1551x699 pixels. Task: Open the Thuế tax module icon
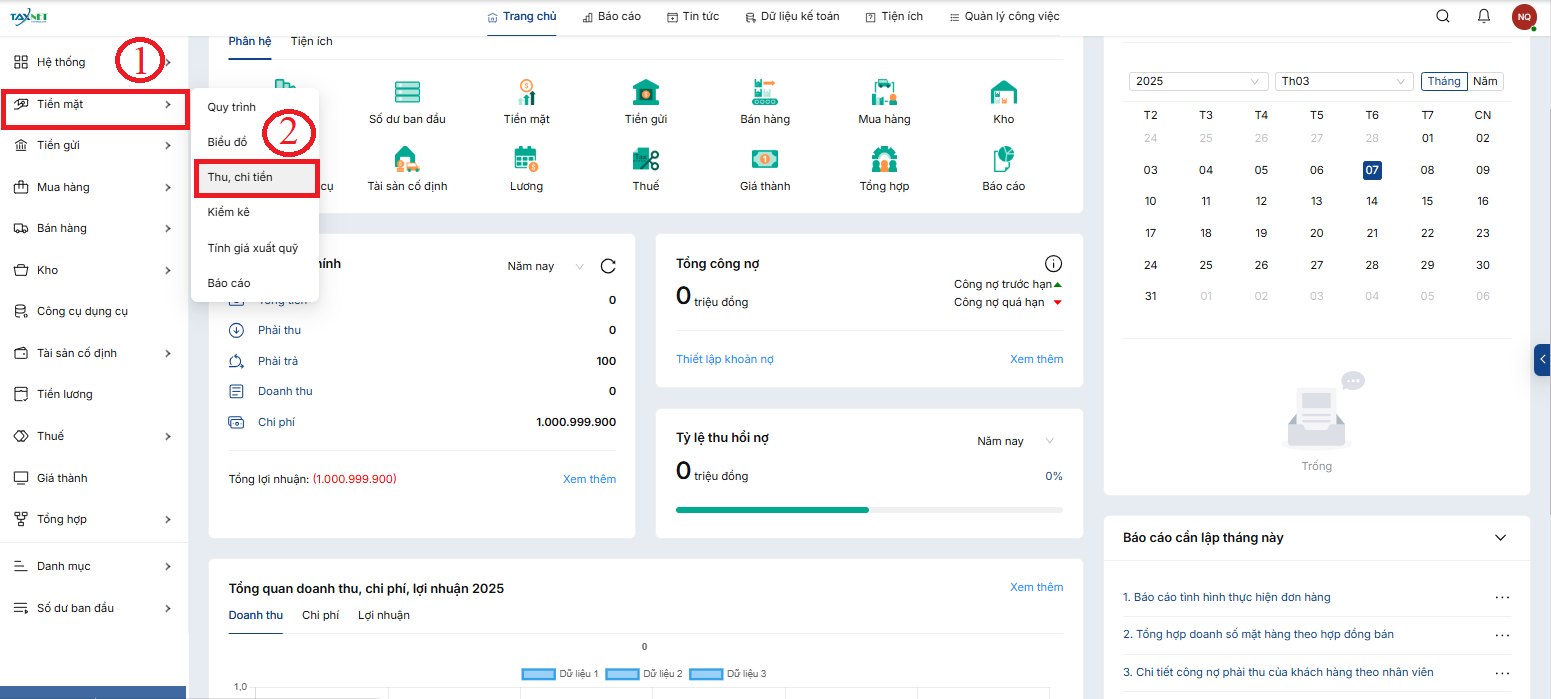click(645, 160)
